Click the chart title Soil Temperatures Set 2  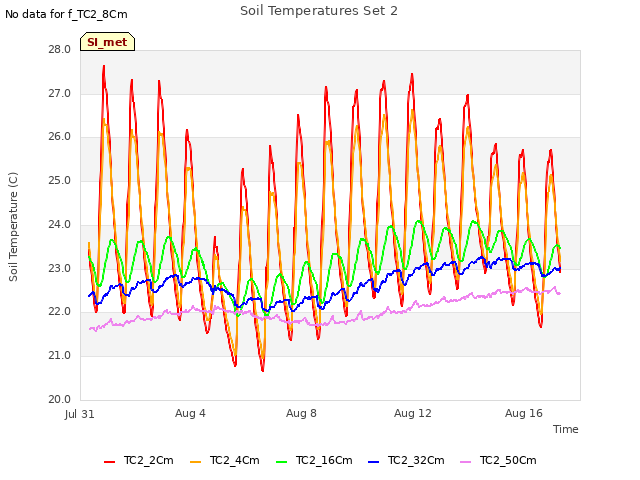319,11
